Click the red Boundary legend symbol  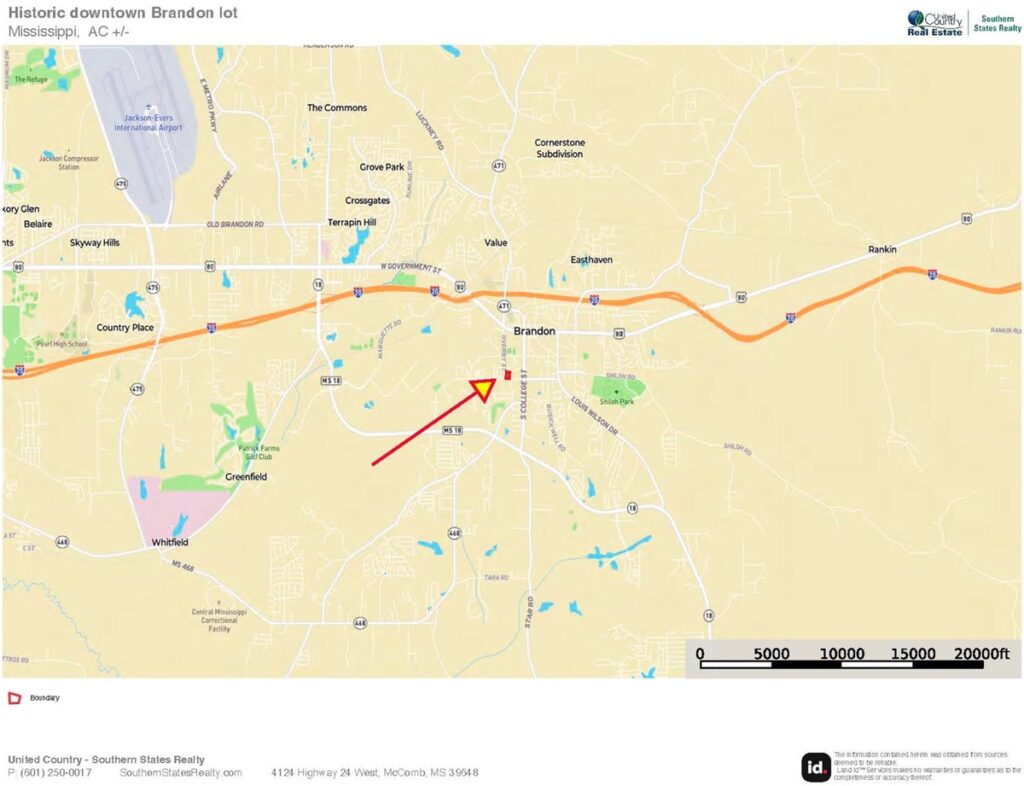[15, 697]
